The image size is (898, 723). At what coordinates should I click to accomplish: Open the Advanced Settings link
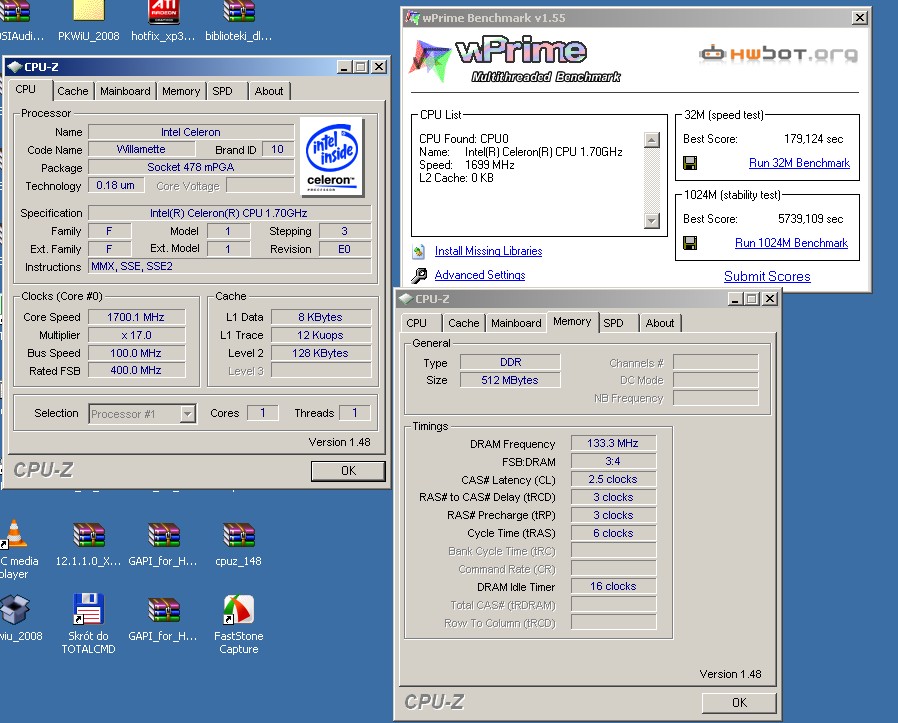tap(480, 275)
